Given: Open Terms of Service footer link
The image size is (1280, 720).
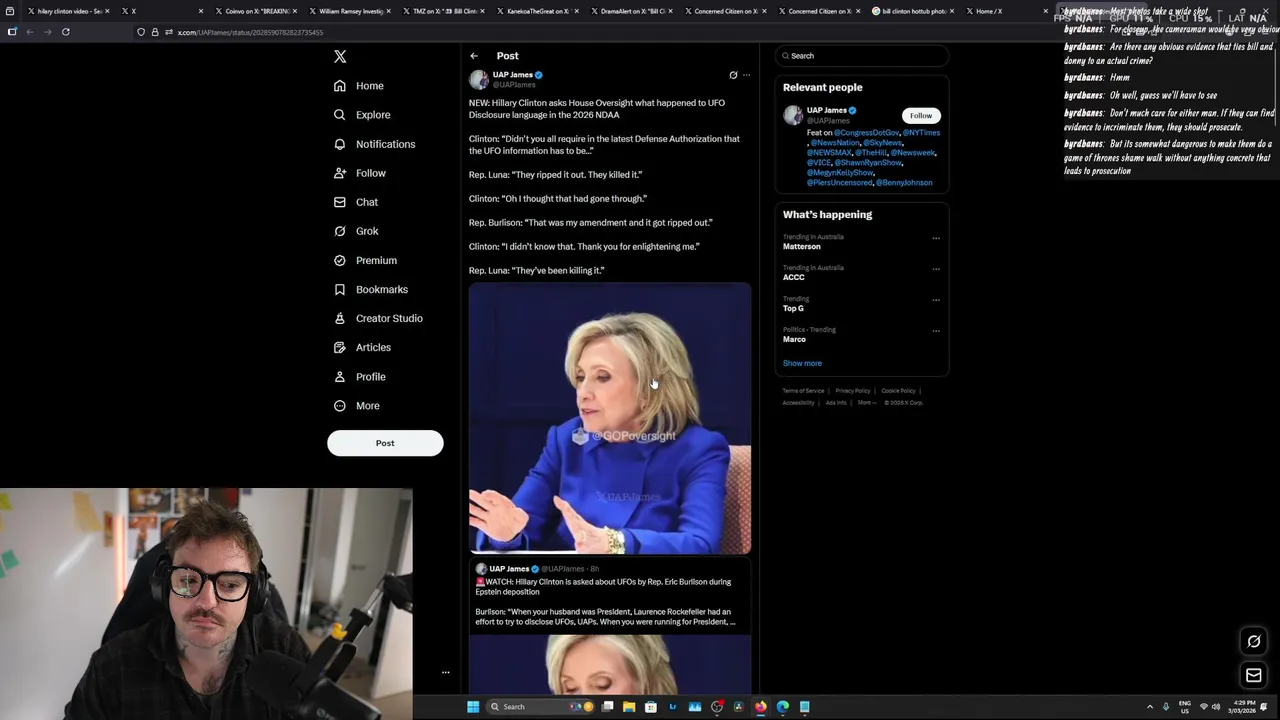Looking at the screenshot, I should pos(803,391).
